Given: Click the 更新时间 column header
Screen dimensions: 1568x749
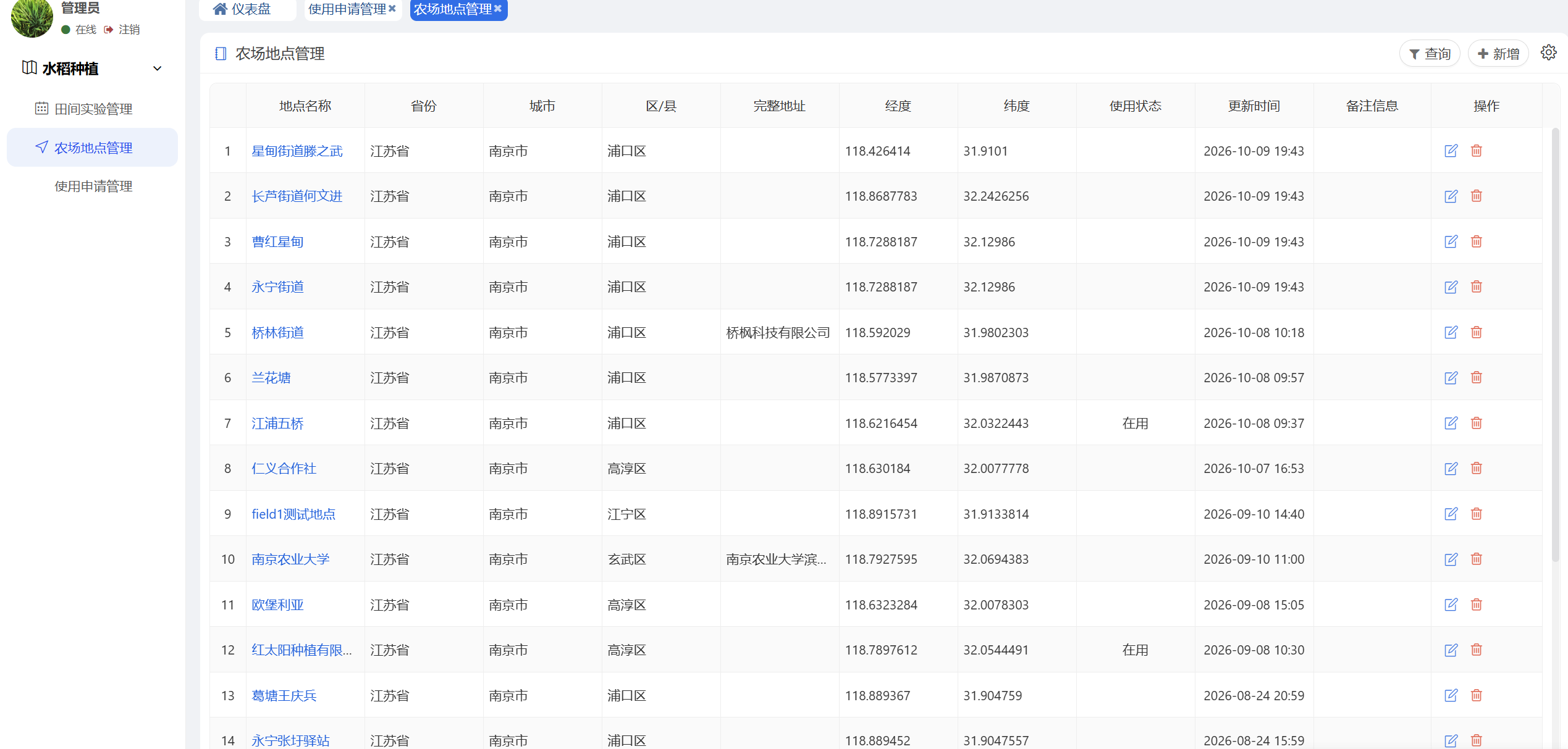Looking at the screenshot, I should [1254, 106].
